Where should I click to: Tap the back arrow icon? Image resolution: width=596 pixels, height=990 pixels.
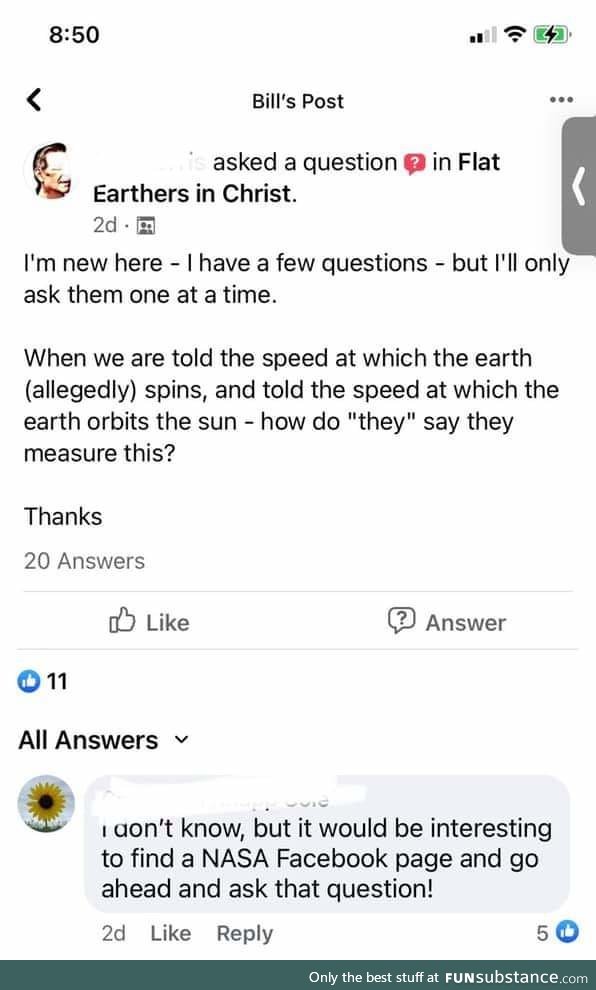(x=34, y=100)
